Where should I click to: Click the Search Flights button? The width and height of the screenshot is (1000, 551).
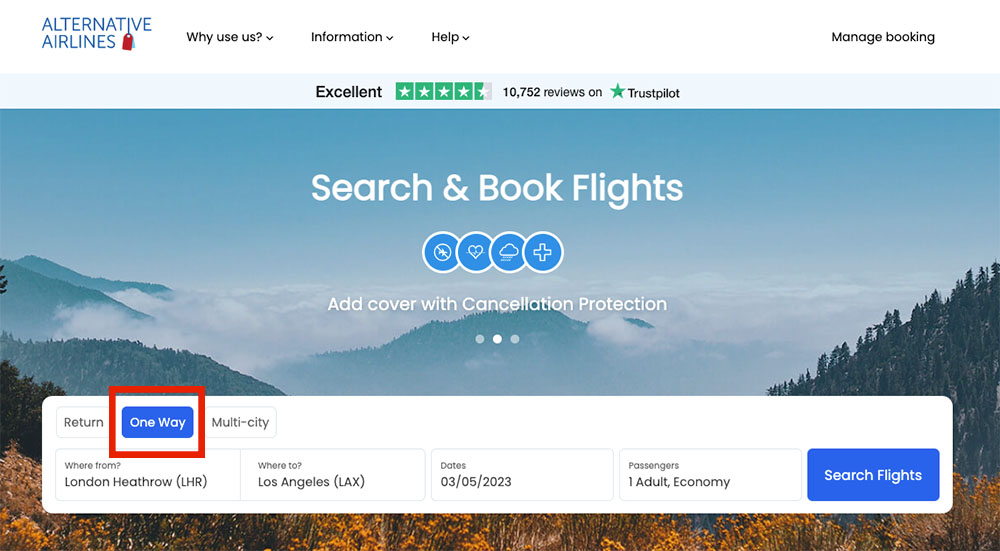(873, 475)
